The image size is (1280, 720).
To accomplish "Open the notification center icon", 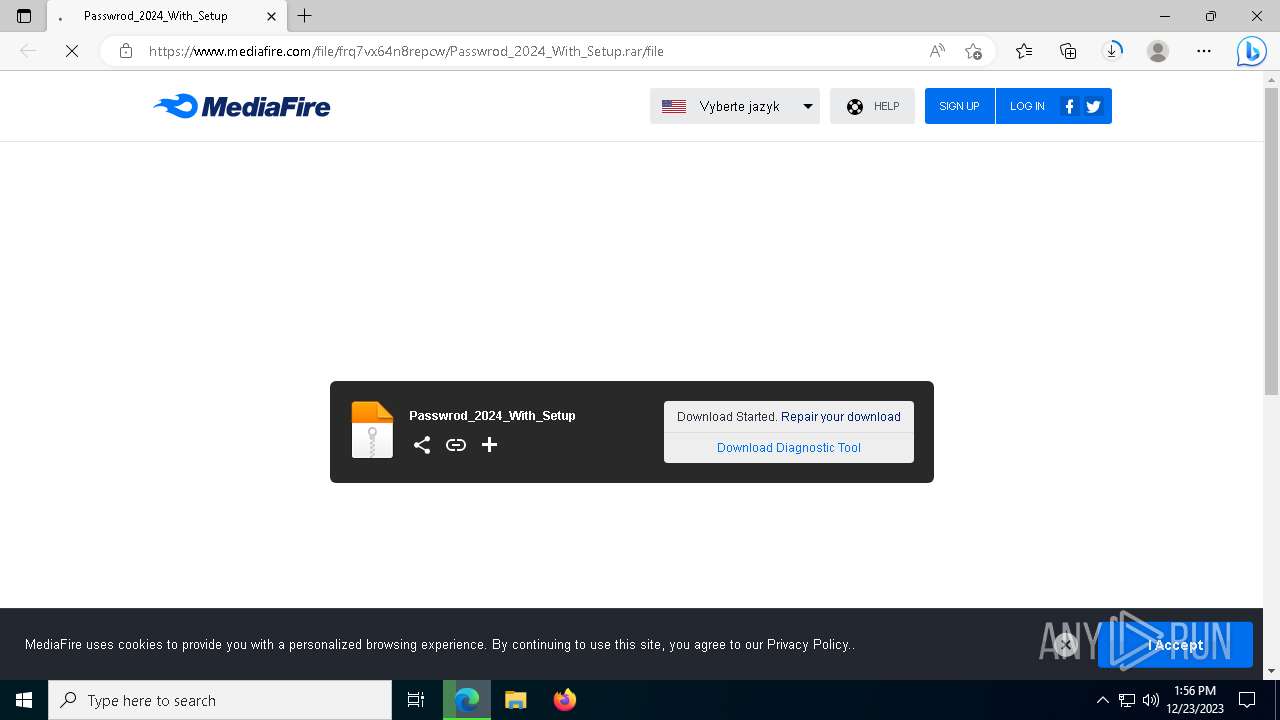I will pyautogui.click(x=1247, y=700).
